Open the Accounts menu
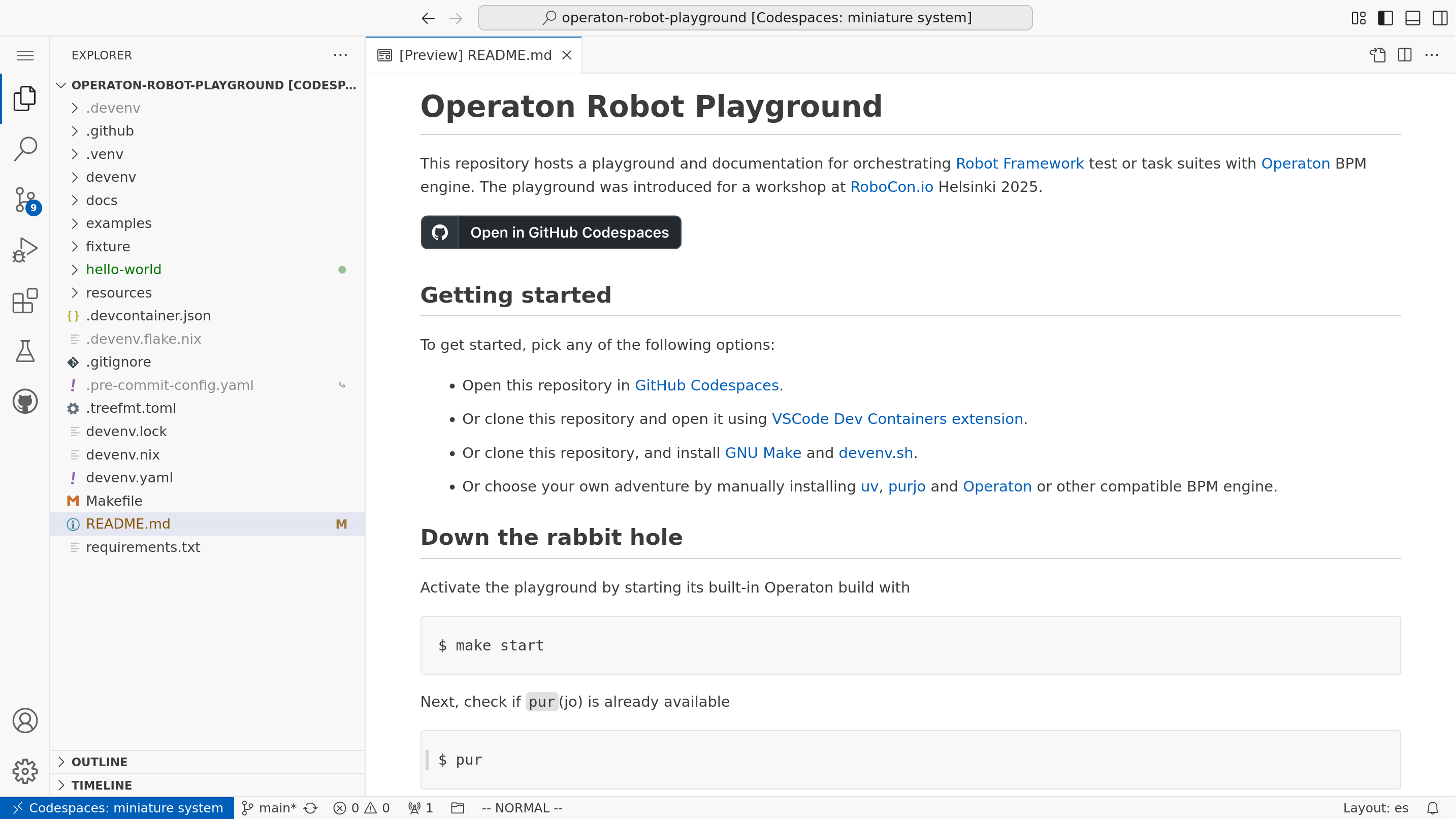 tap(25, 720)
